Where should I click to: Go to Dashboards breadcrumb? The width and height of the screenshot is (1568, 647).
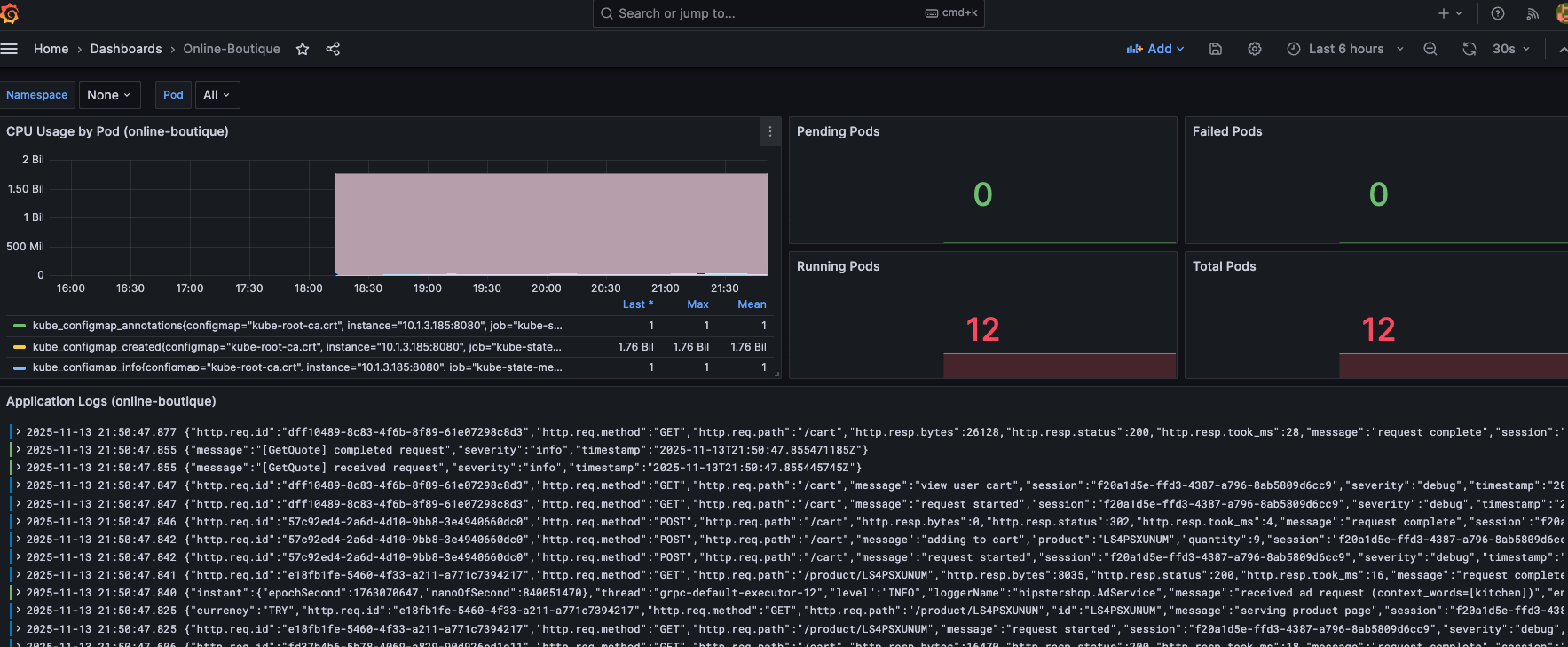[x=126, y=49]
